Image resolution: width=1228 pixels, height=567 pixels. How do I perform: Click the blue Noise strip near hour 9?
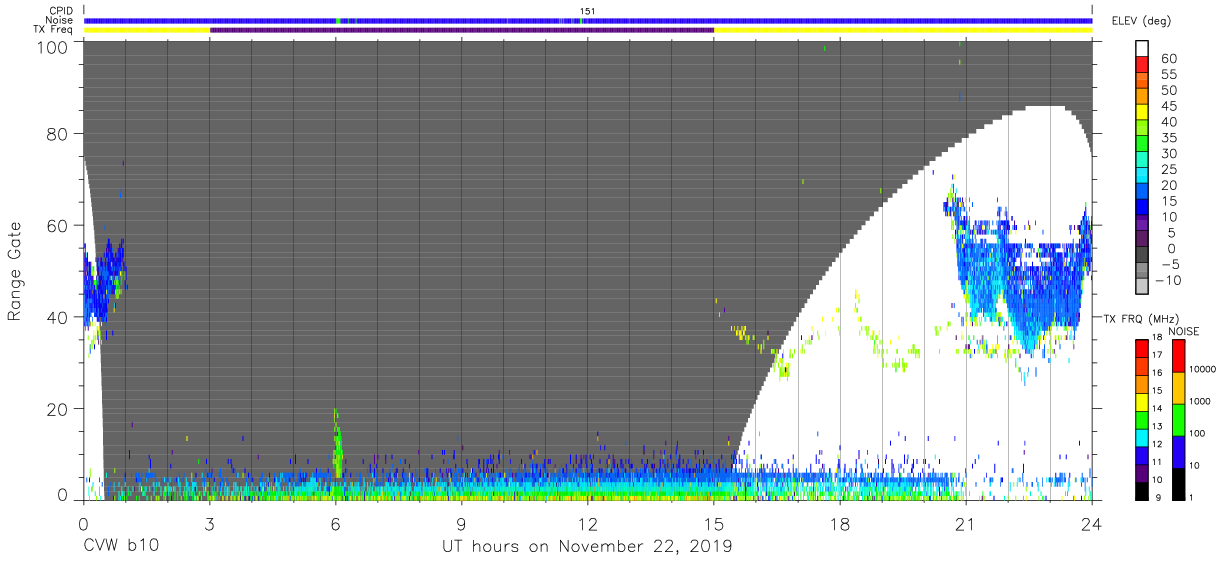(x=462, y=20)
